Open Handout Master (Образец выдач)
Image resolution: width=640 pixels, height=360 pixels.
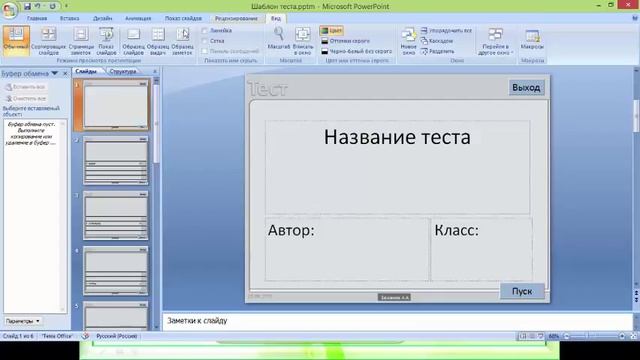point(158,40)
